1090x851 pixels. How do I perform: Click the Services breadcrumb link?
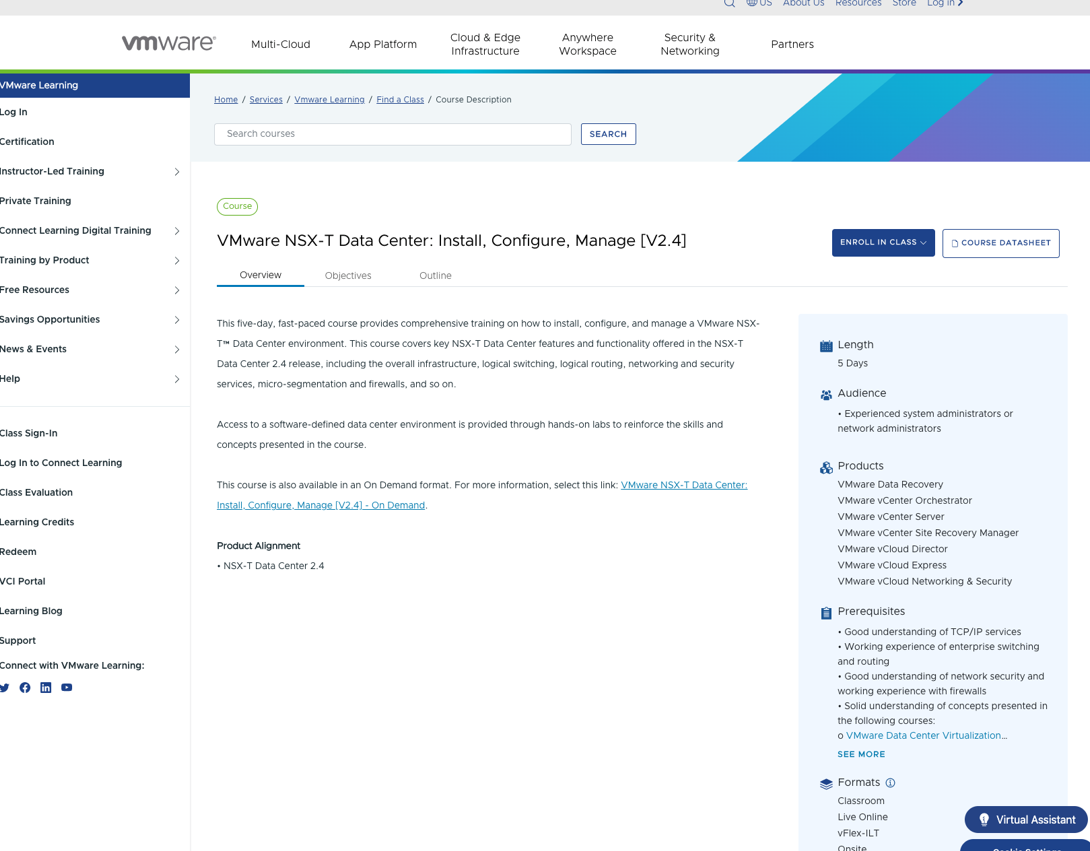pyautogui.click(x=266, y=100)
